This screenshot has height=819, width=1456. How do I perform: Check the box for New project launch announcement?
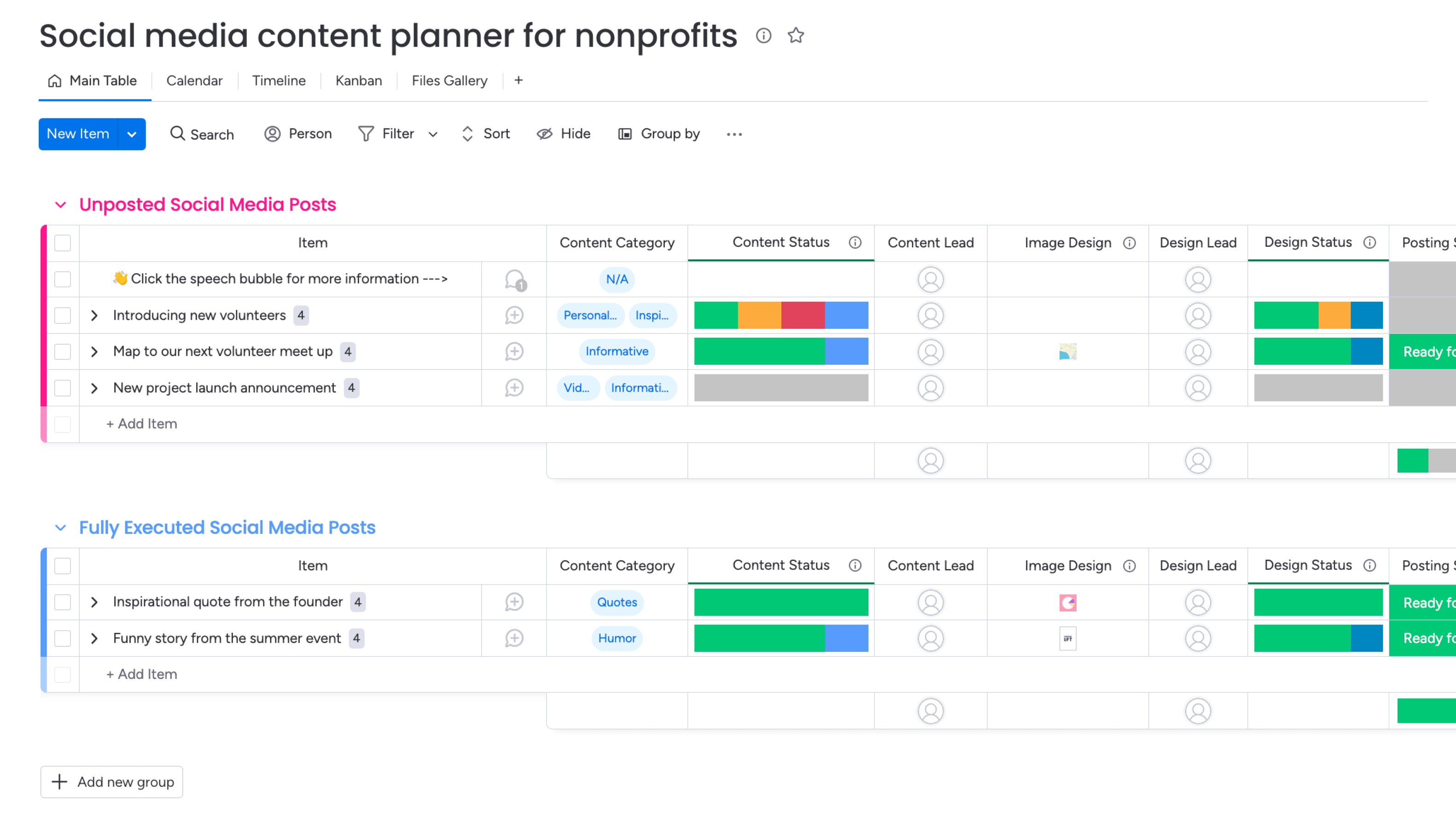63,388
